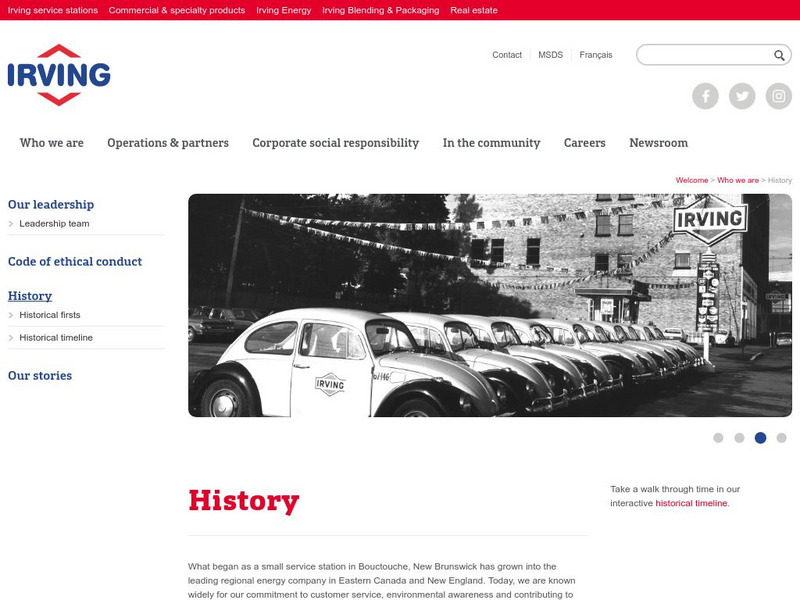Viewport: 800px width, 600px height.
Task: Open the Careers menu
Action: pyautogui.click(x=585, y=143)
